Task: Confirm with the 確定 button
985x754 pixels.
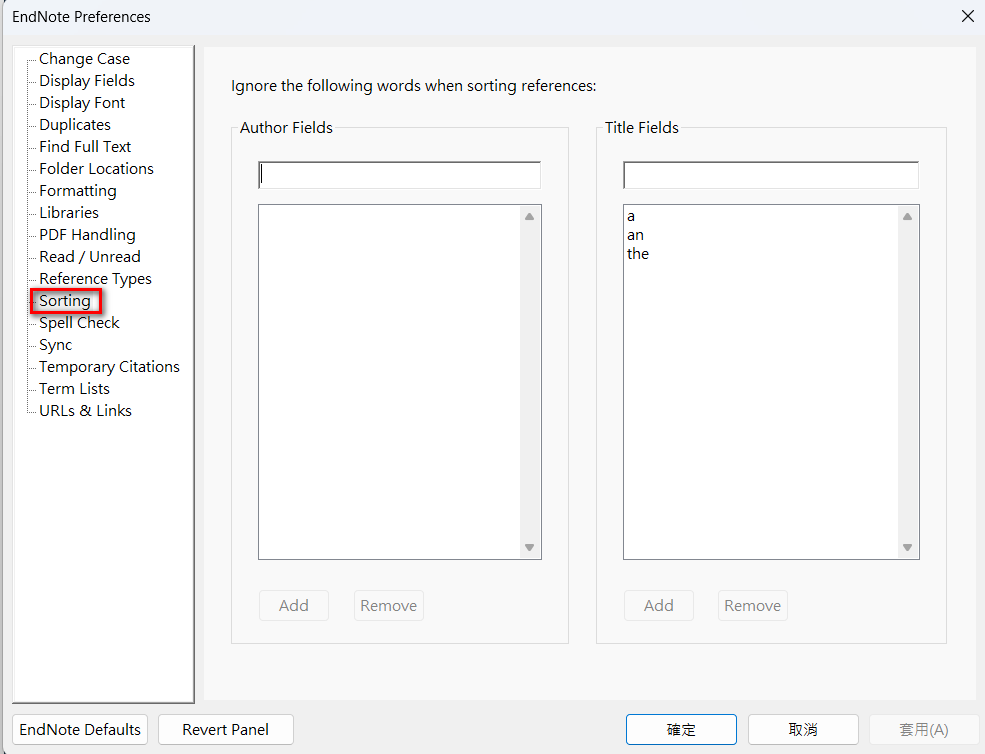Action: [681, 729]
